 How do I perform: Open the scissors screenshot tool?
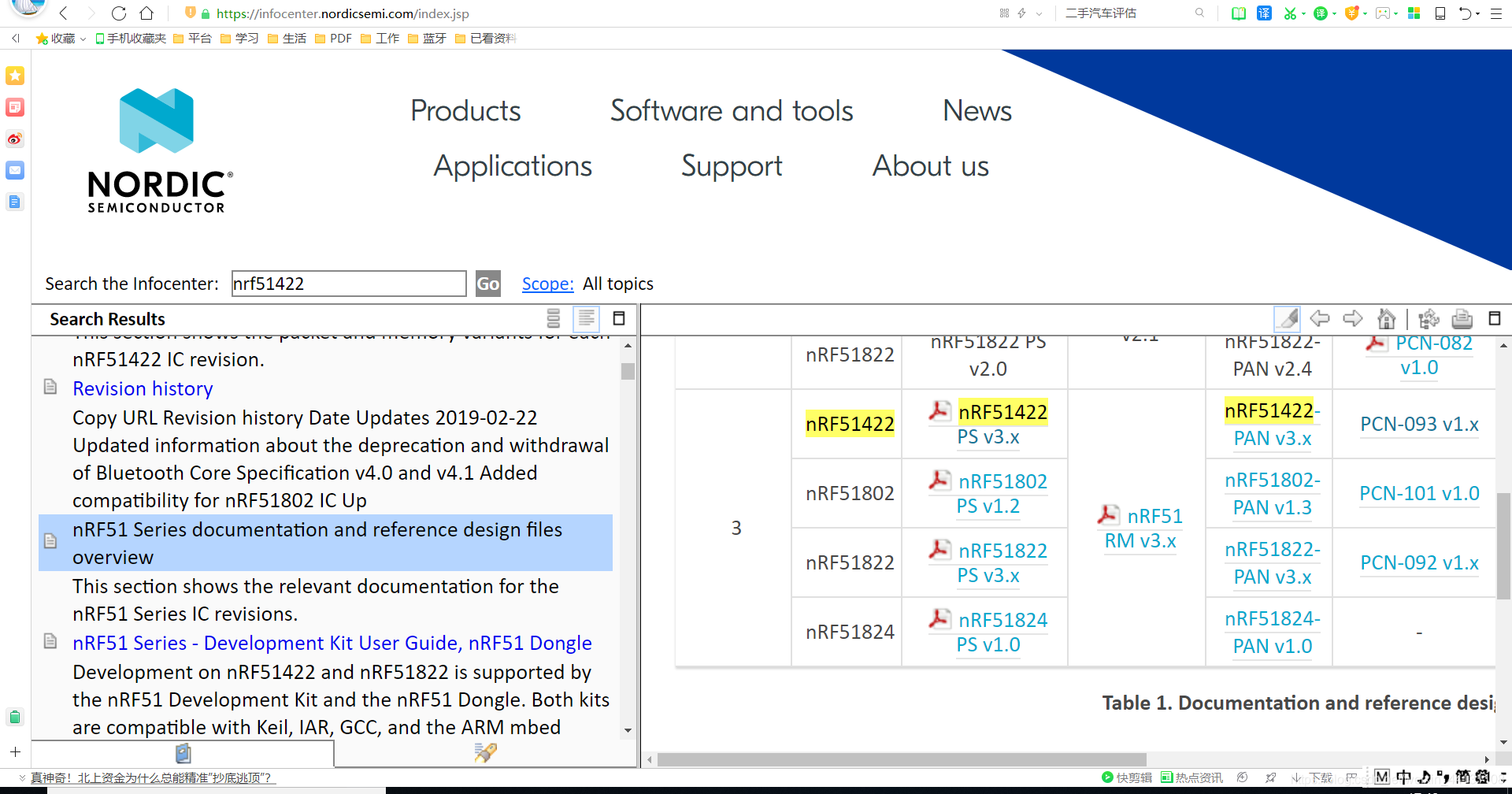coord(1290,13)
